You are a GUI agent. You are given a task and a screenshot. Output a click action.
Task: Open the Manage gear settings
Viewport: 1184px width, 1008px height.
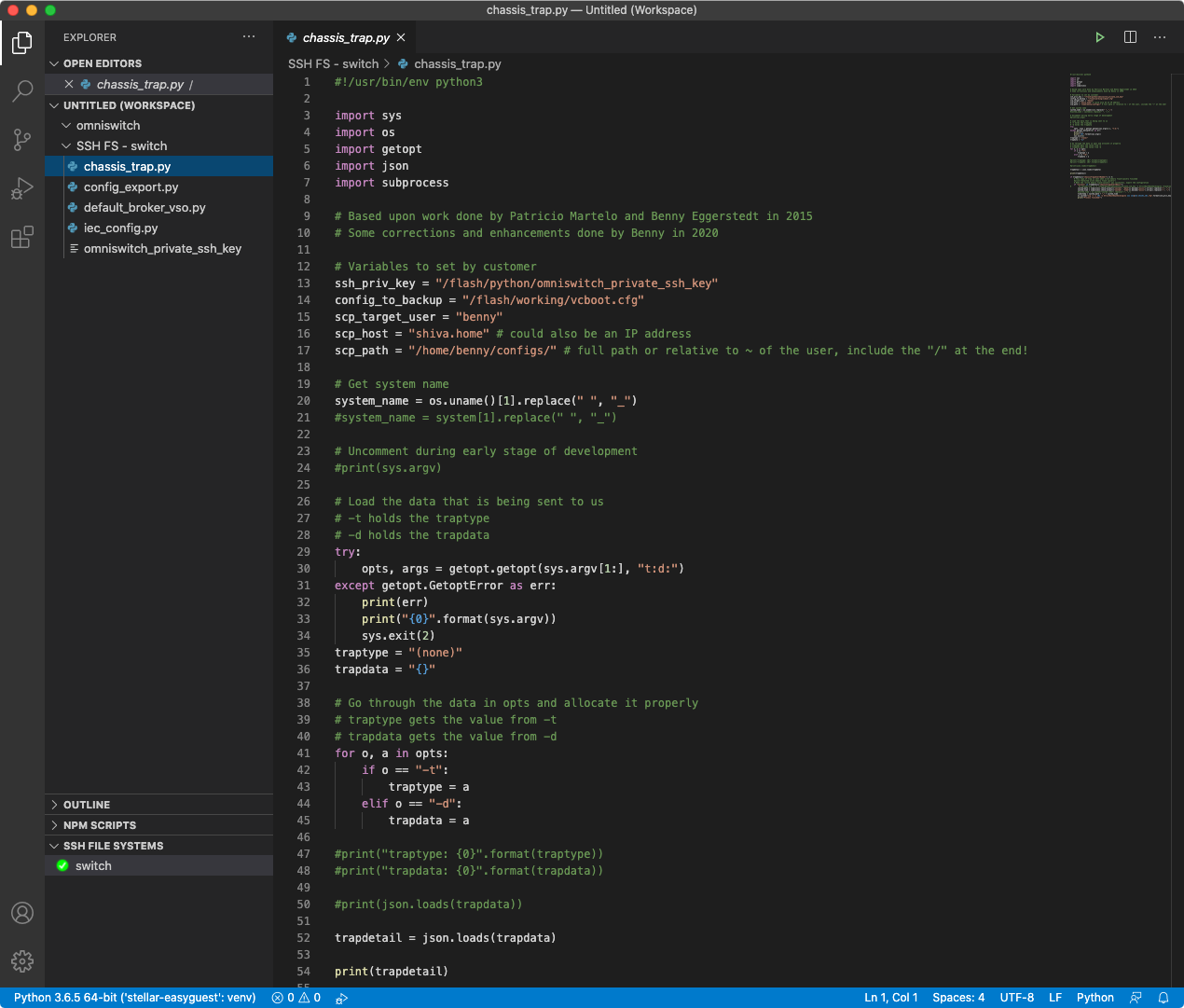click(x=22, y=961)
